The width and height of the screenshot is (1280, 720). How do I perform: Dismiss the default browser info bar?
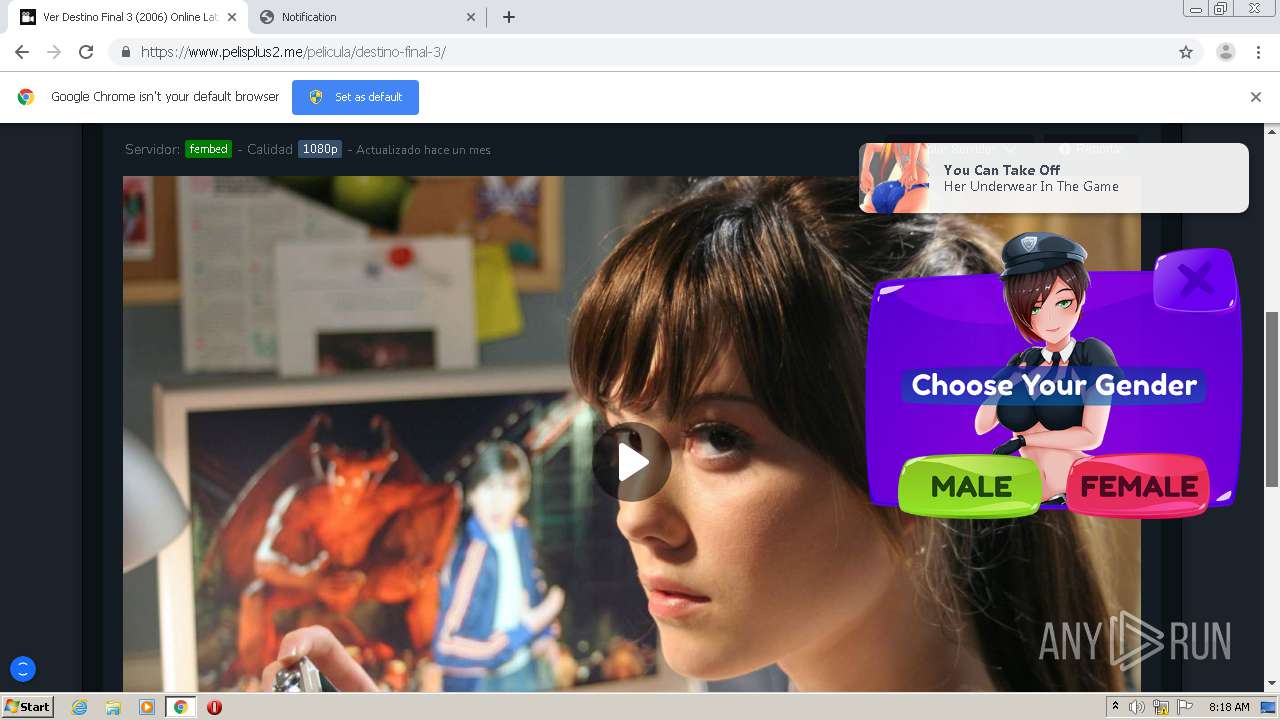tap(1256, 97)
